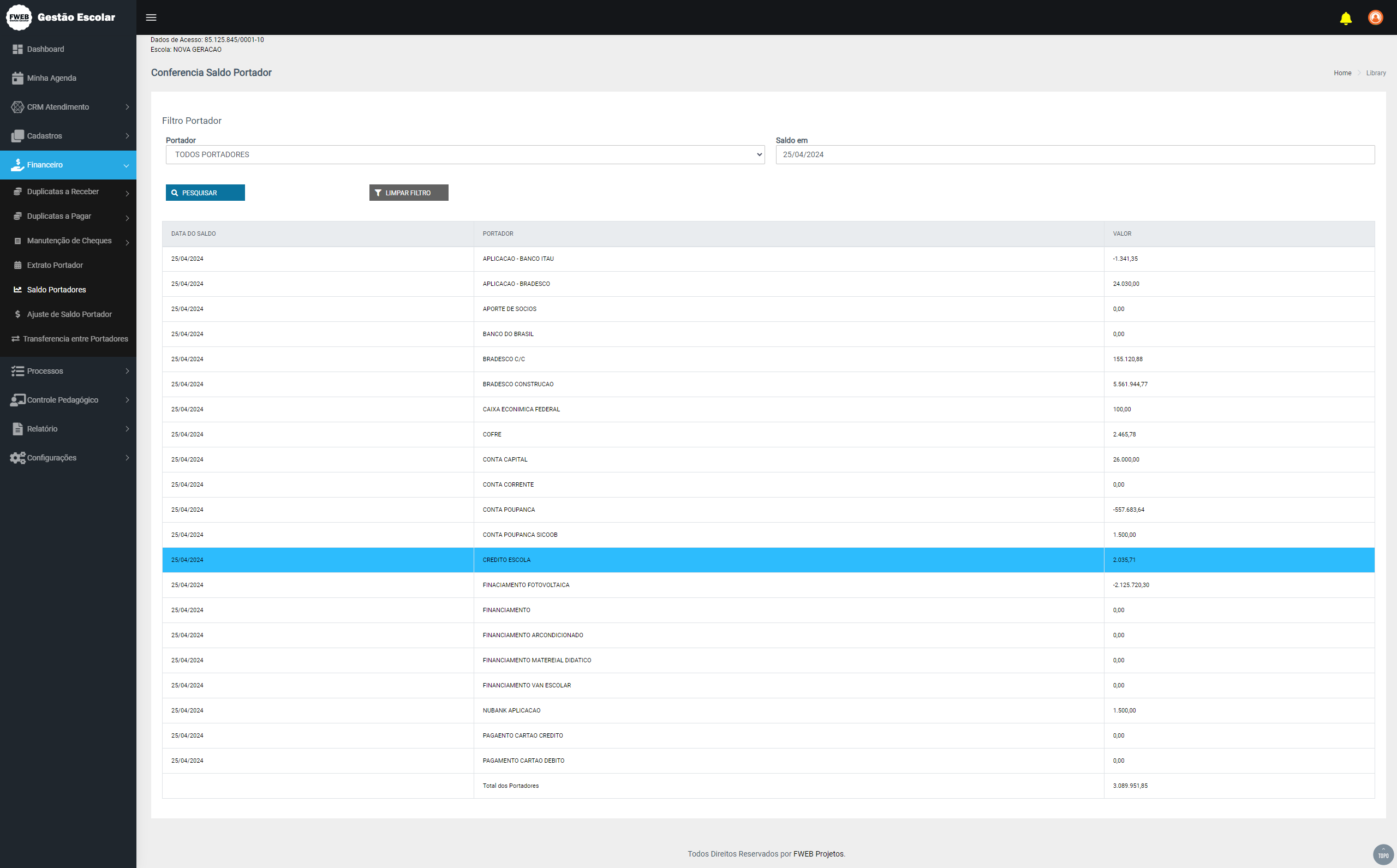
Task: Open the Portador dropdown list
Action: (x=464, y=154)
